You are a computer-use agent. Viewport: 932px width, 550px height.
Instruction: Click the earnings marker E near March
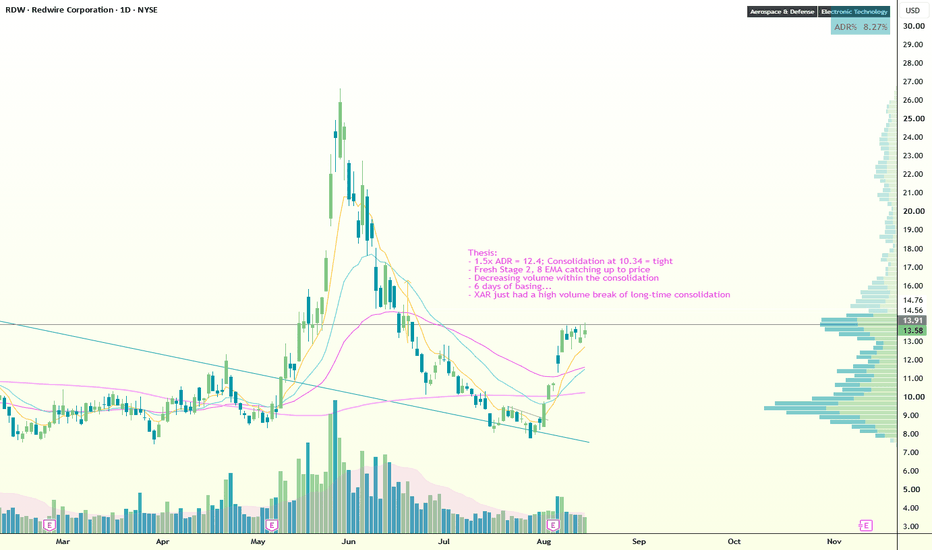(x=50, y=525)
